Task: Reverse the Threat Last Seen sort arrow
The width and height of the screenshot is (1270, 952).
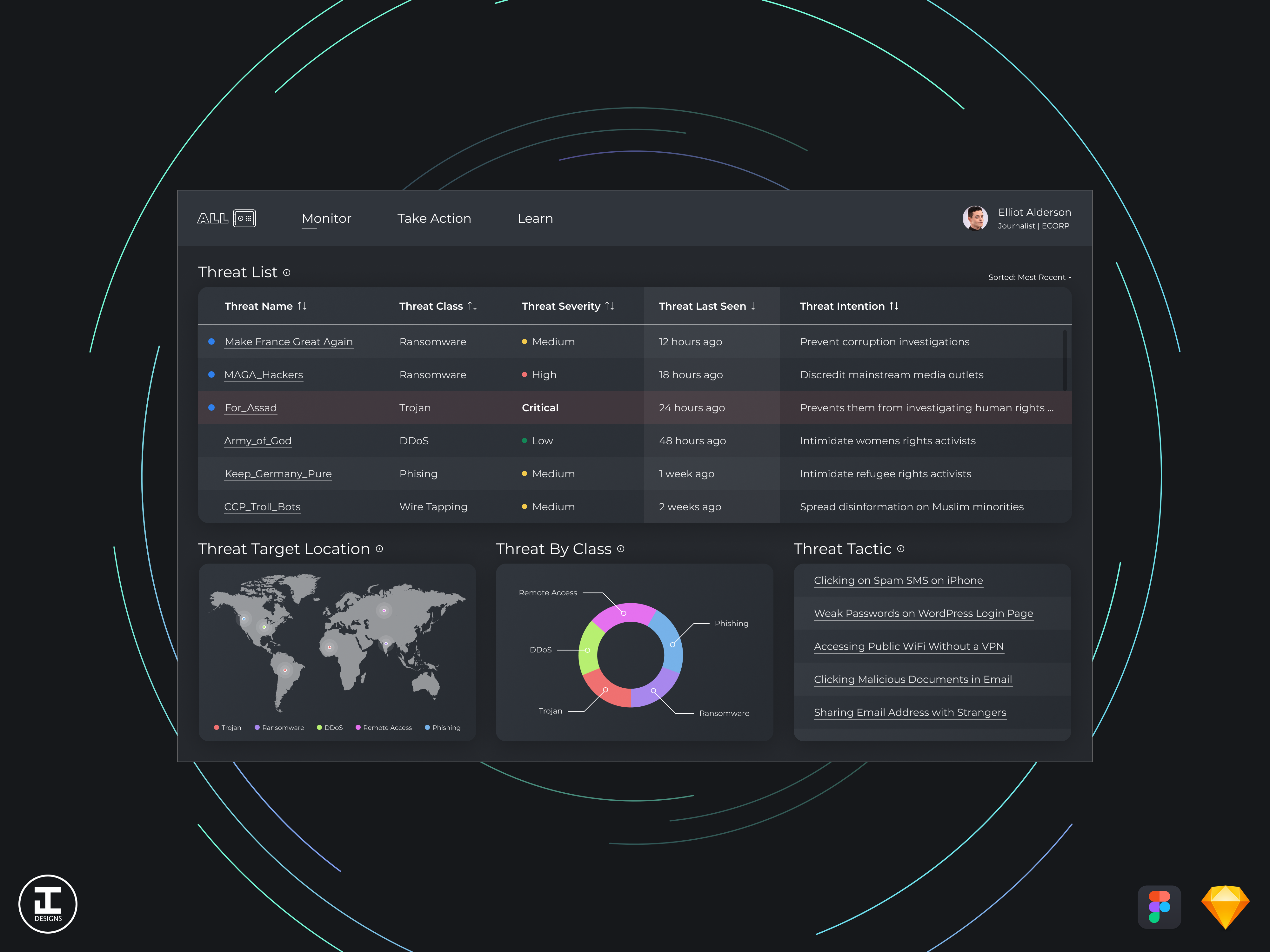Action: 753,306
